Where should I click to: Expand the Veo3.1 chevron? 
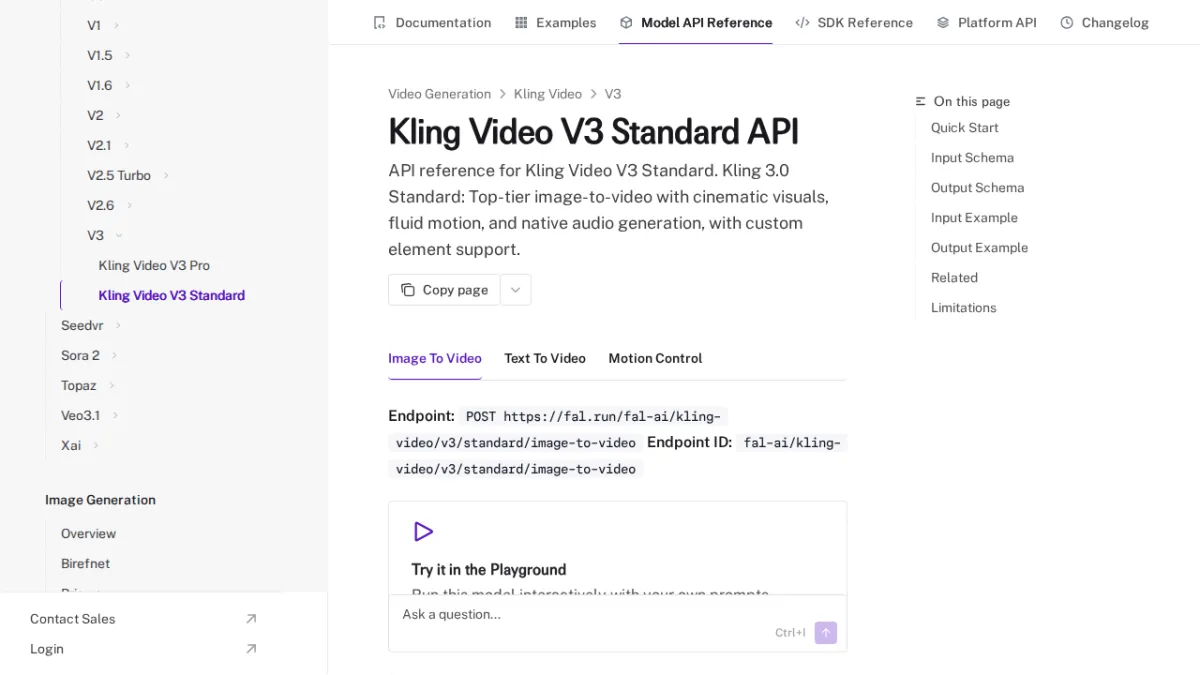(x=115, y=415)
